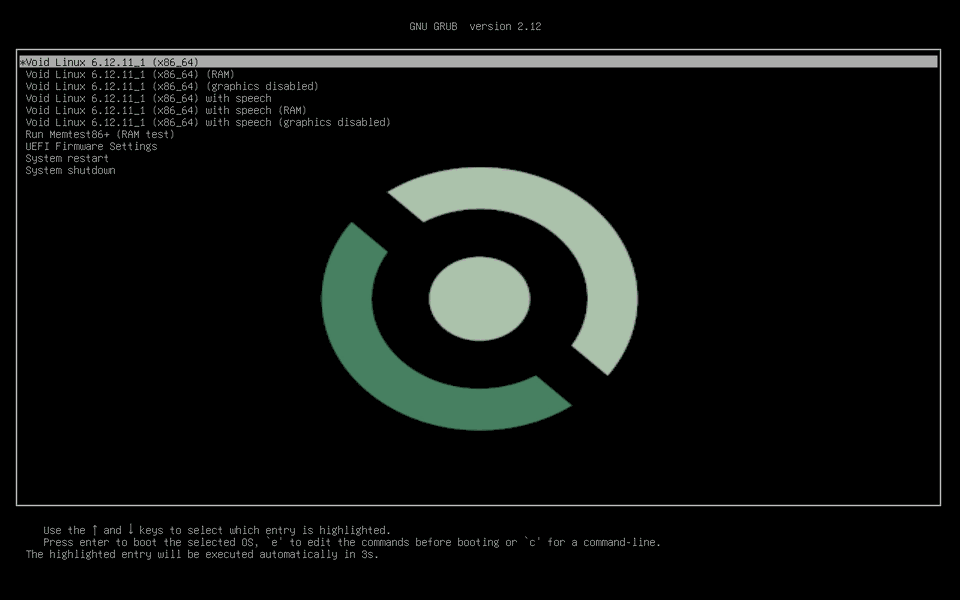Image resolution: width=960 pixels, height=600 pixels.
Task: Pick the plain Void Linux 'with speech' entry
Action: (x=148, y=98)
